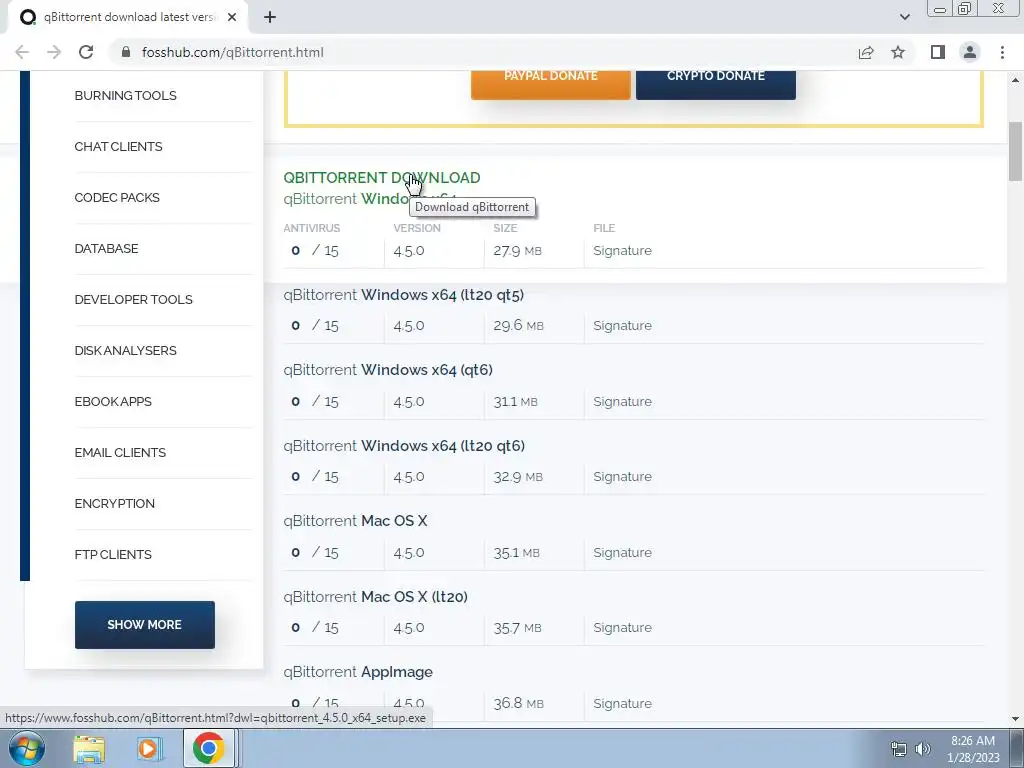Download qBittorrent Windows x64 (lt20 qt5)

[x=404, y=295]
